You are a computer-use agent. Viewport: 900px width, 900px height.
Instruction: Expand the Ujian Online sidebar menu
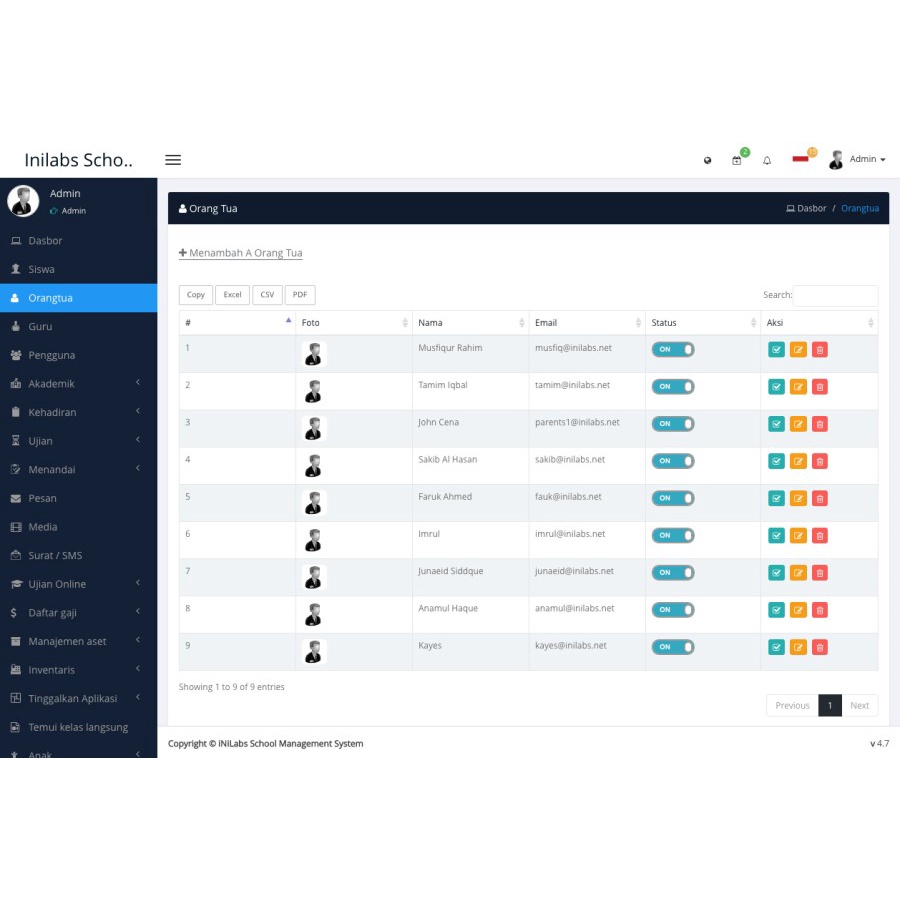click(78, 584)
